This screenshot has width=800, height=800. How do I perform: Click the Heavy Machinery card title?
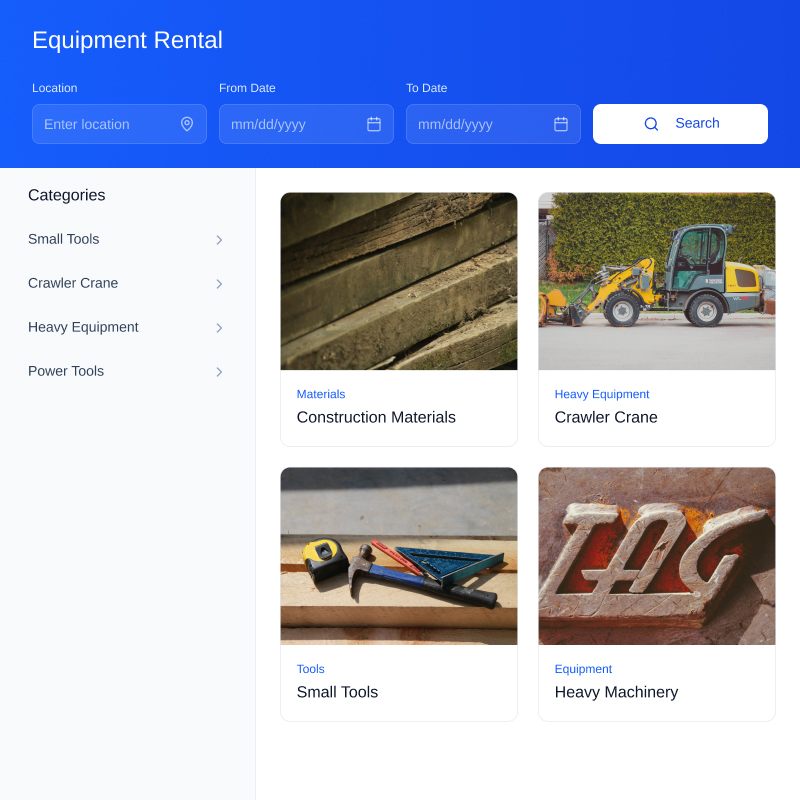(x=616, y=692)
